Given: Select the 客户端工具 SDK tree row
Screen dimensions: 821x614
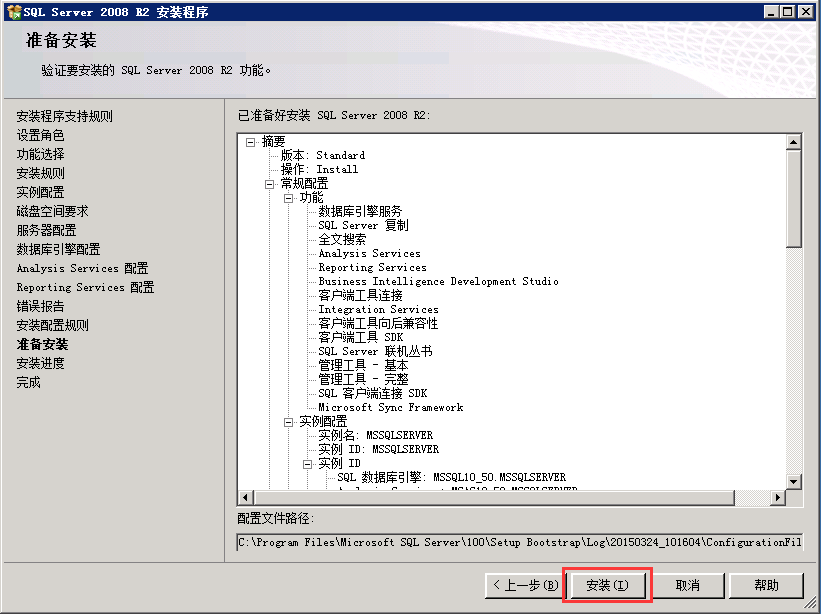Looking at the screenshot, I should [x=361, y=338].
